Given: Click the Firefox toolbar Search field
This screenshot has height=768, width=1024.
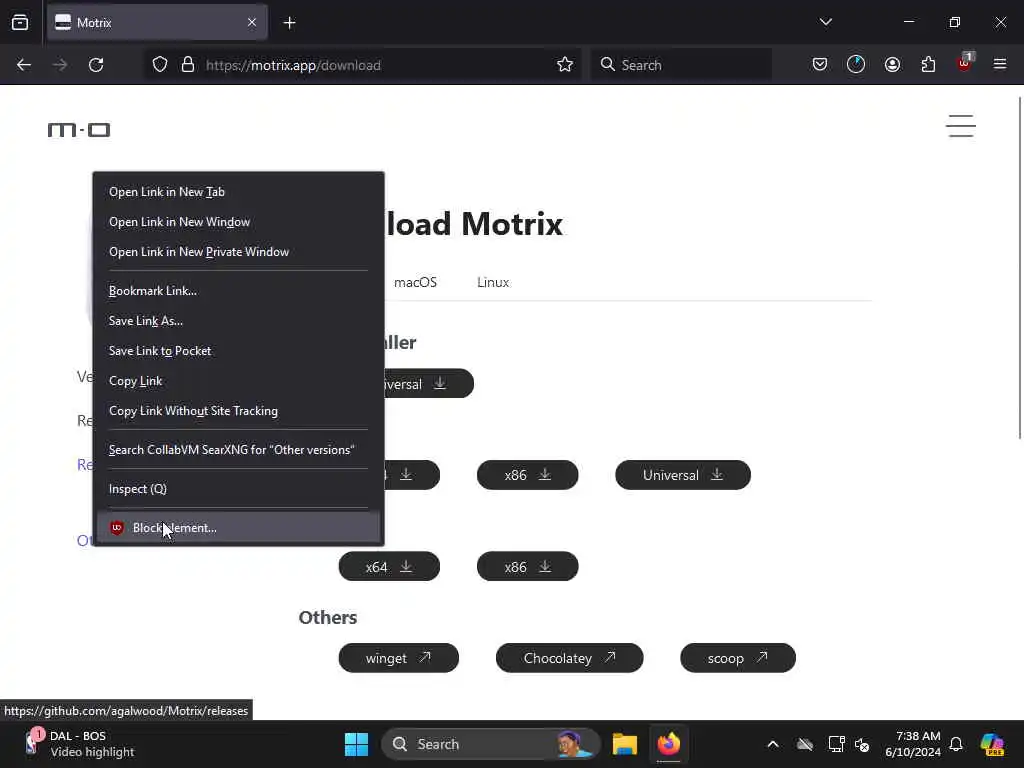Looking at the screenshot, I should (x=681, y=65).
